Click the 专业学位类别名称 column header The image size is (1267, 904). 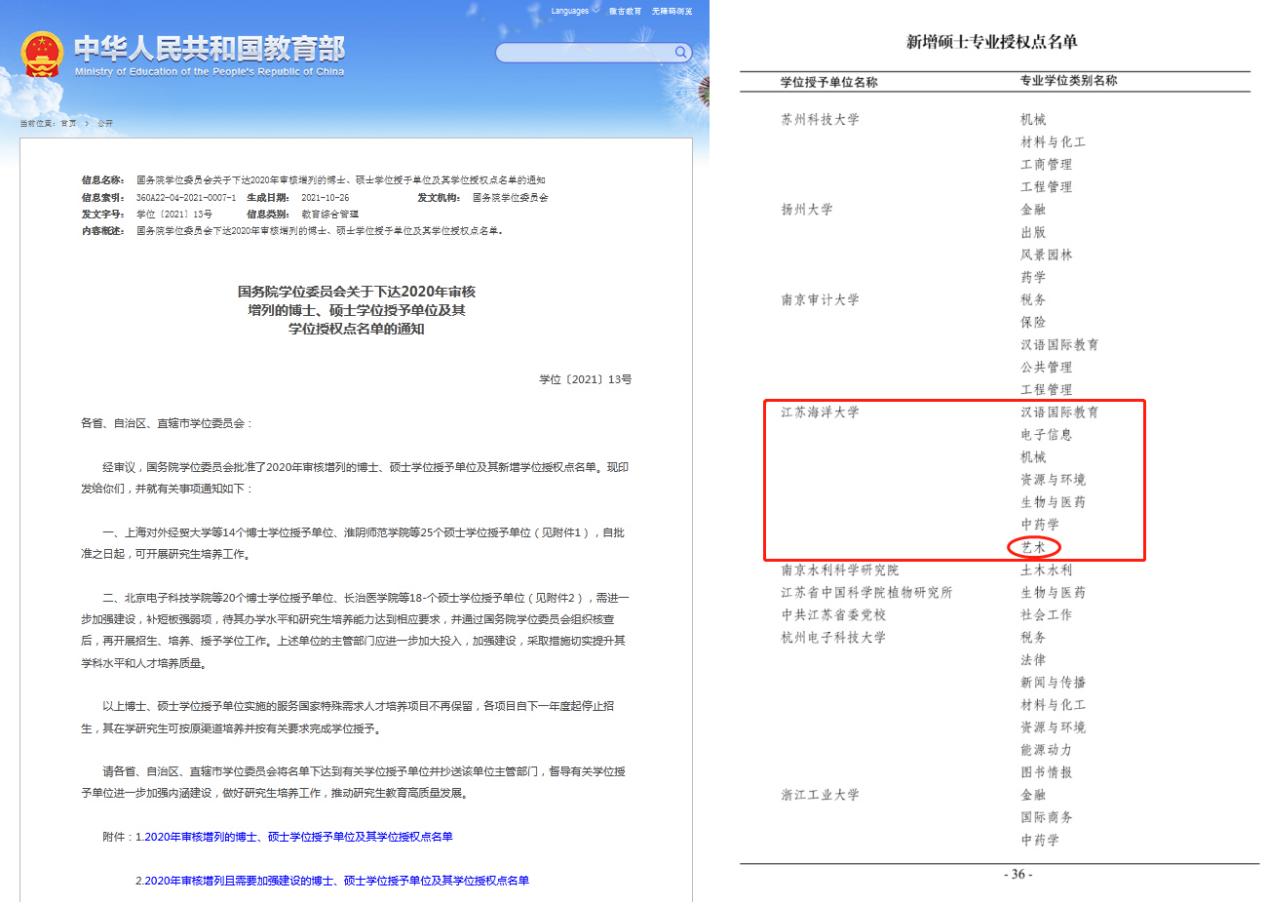(1061, 81)
